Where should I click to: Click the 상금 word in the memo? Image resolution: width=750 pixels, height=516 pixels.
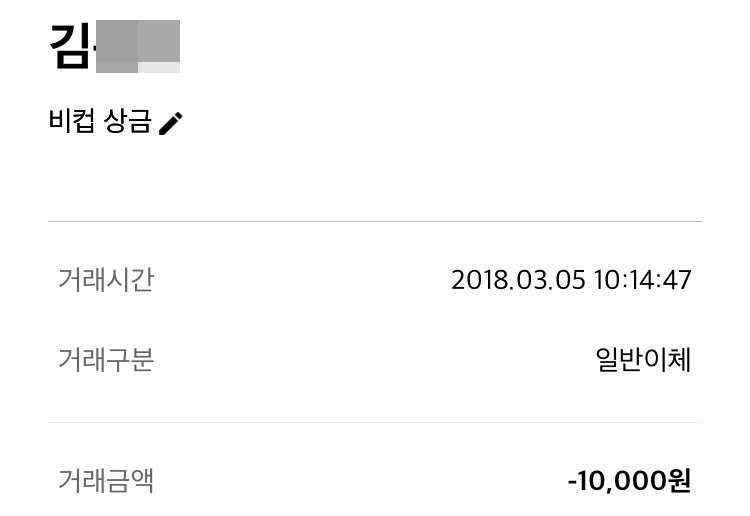pos(128,121)
